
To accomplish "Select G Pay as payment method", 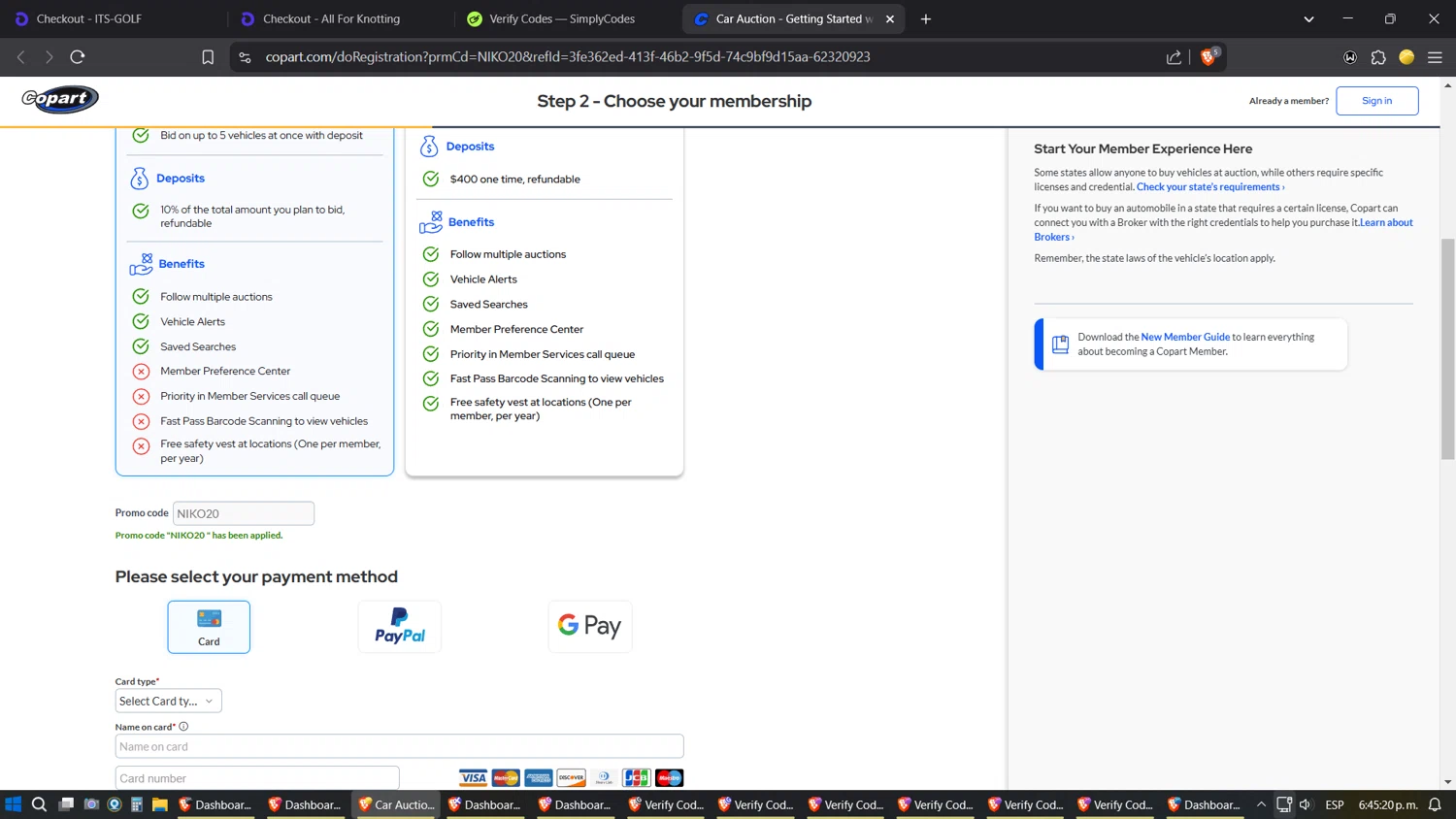I will click(x=590, y=627).
